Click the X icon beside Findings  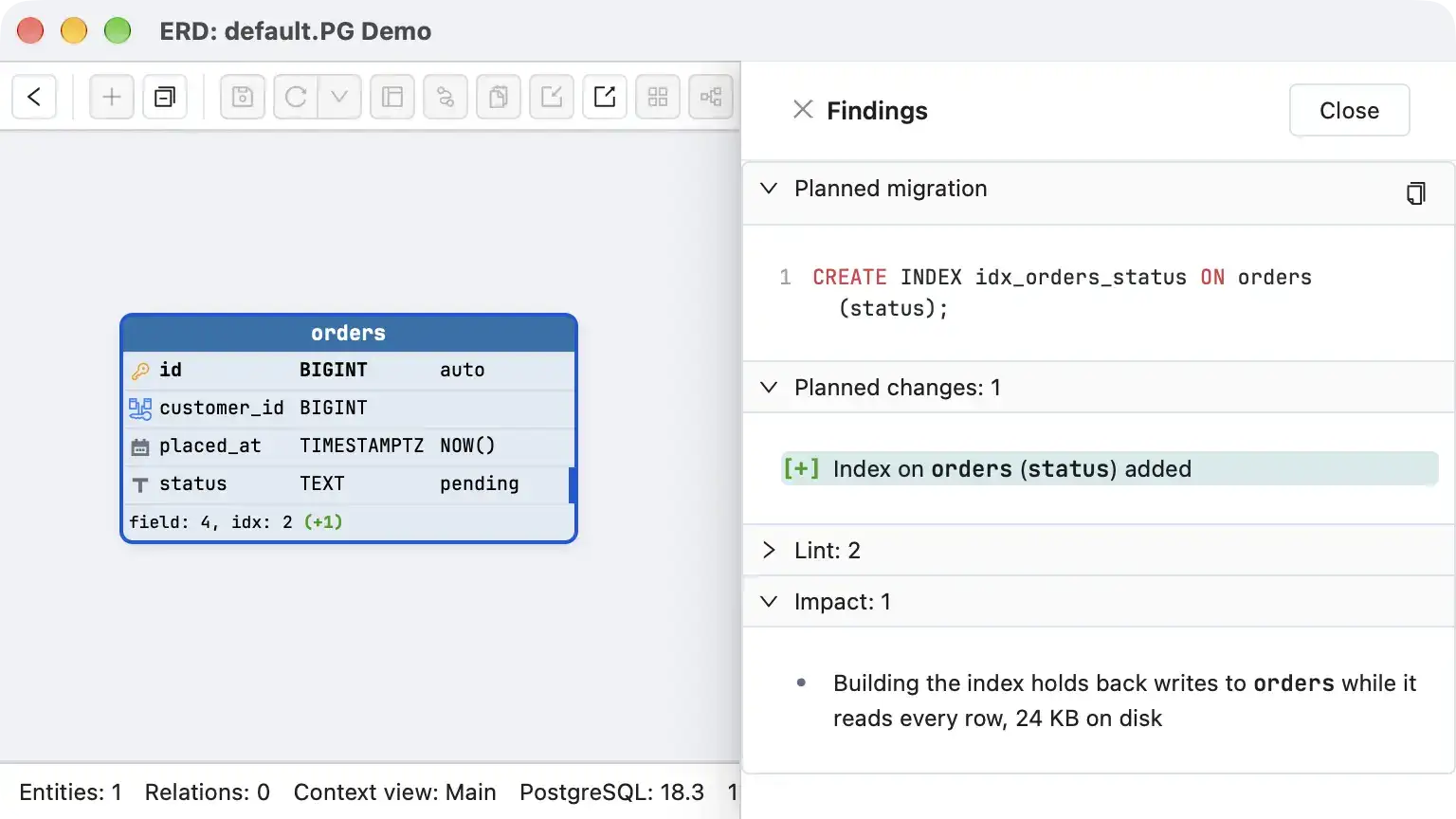[803, 110]
